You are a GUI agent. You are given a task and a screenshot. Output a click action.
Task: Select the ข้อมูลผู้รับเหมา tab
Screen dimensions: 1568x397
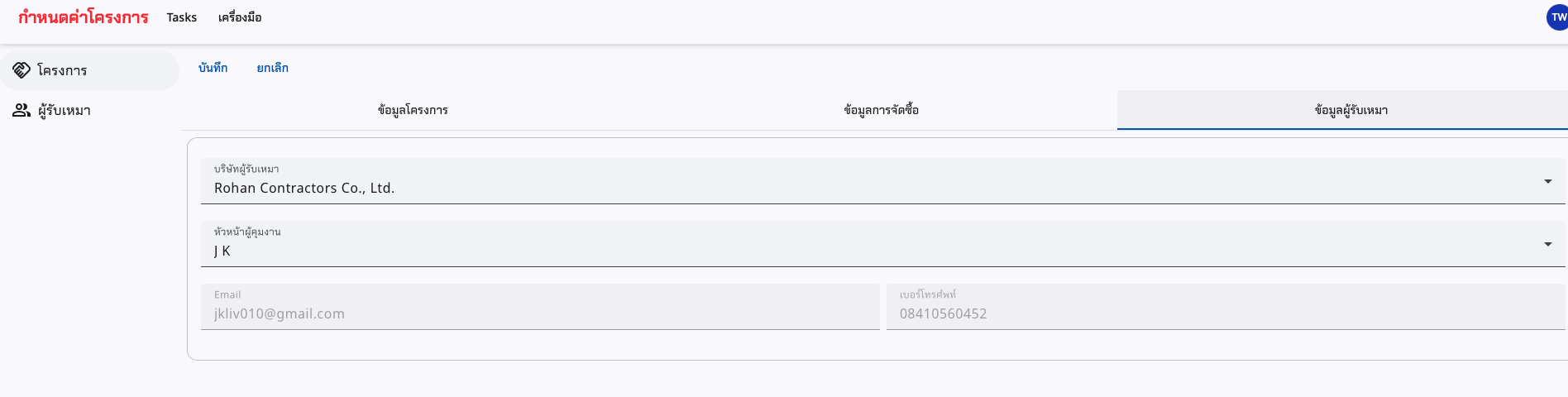pos(1350,110)
